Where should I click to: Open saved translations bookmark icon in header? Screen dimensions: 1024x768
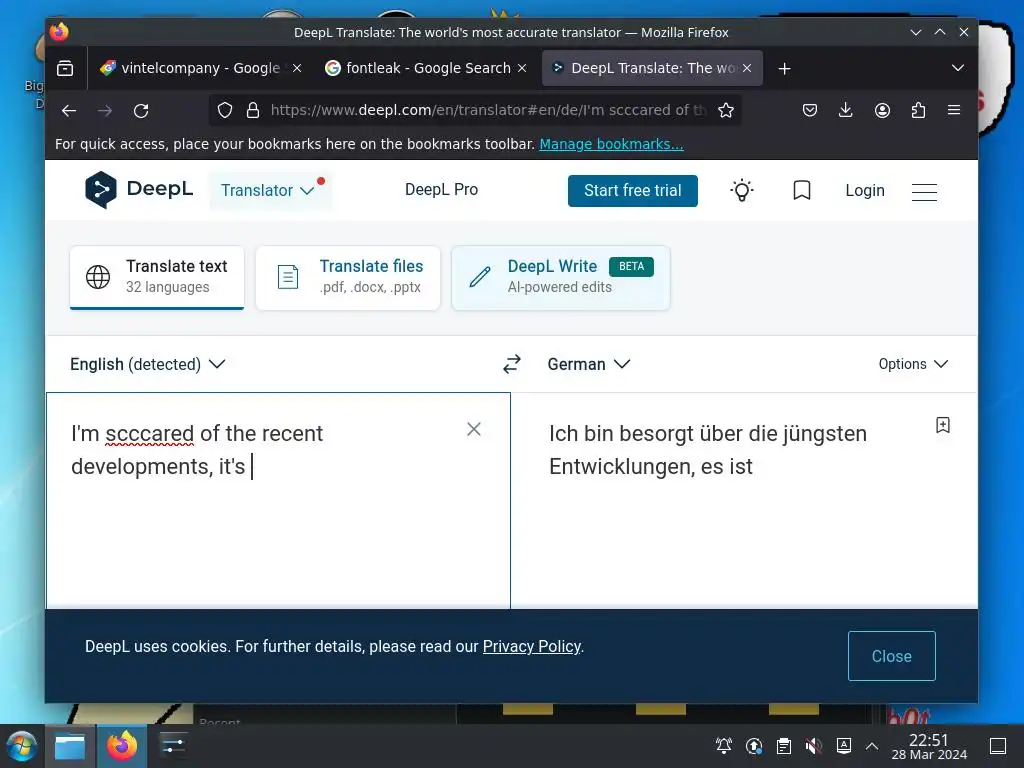point(801,191)
